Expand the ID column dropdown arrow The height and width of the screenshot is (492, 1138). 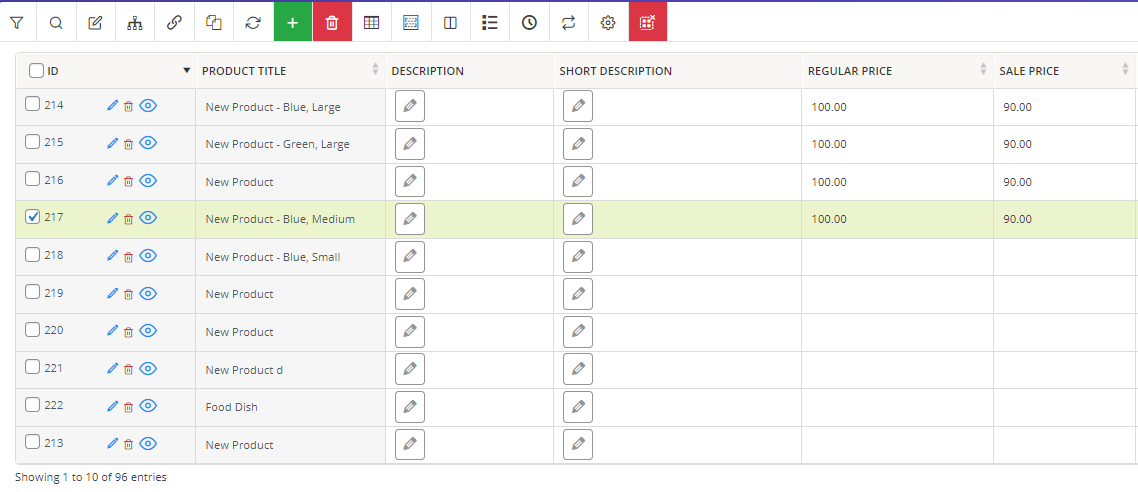pos(187,70)
